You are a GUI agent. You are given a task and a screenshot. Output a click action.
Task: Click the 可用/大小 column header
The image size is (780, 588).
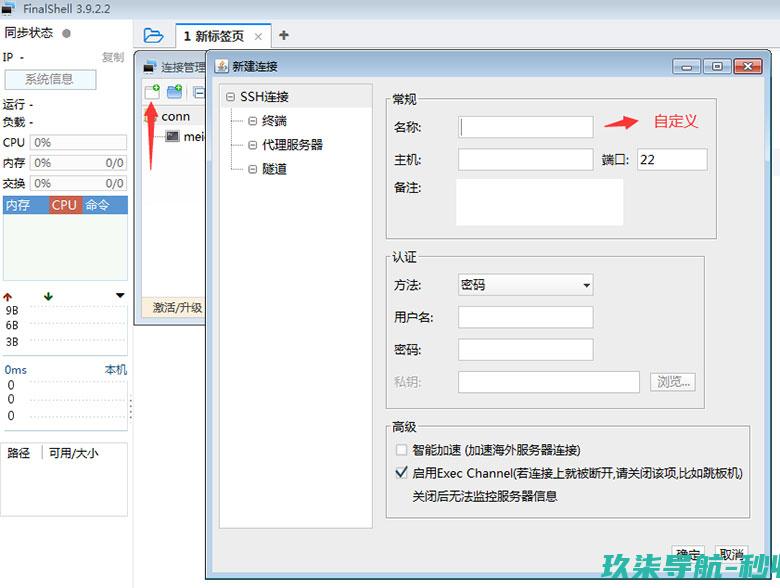pyautogui.click(x=73, y=453)
